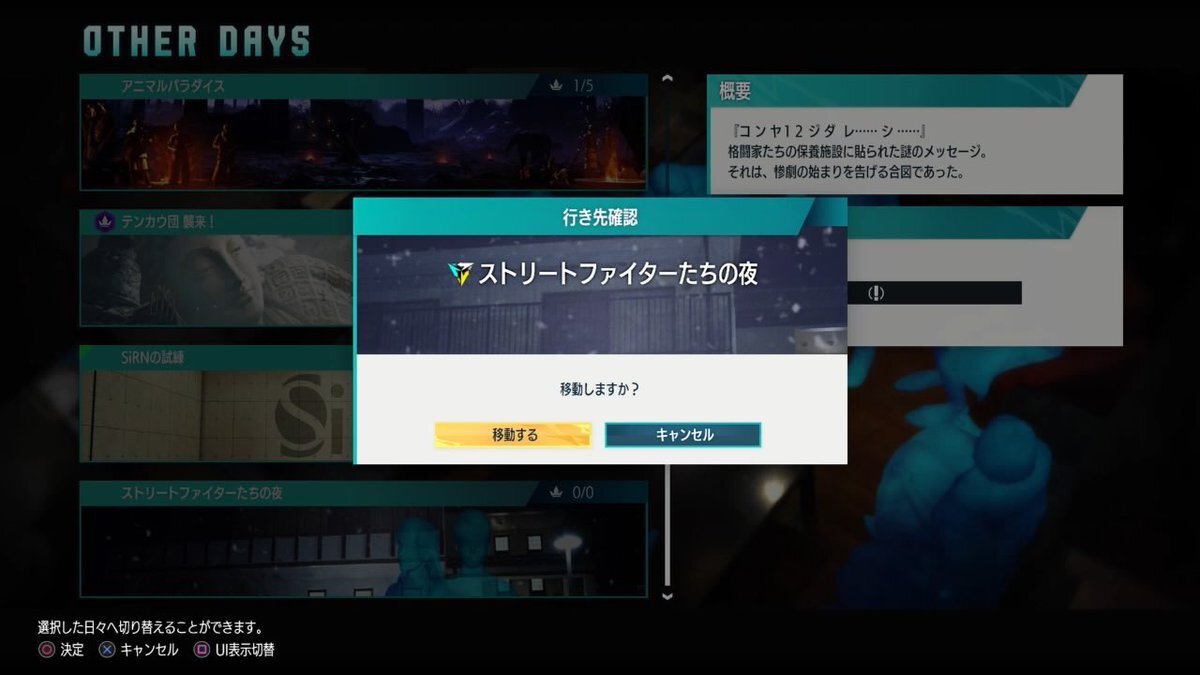
Task: Click the triangular emblem icon in dialog title
Action: pyautogui.click(x=460, y=273)
